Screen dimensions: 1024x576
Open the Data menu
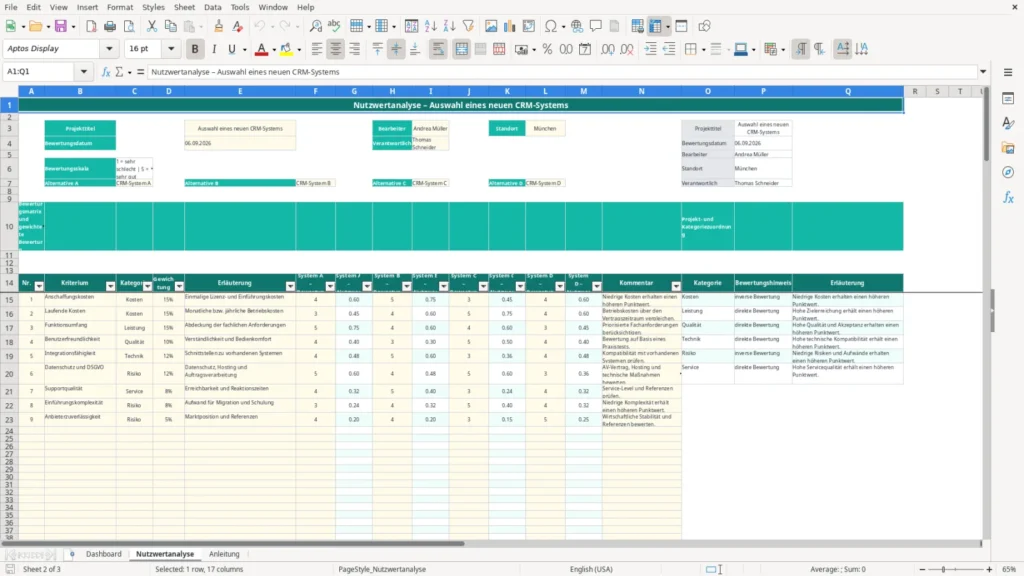pyautogui.click(x=213, y=7)
